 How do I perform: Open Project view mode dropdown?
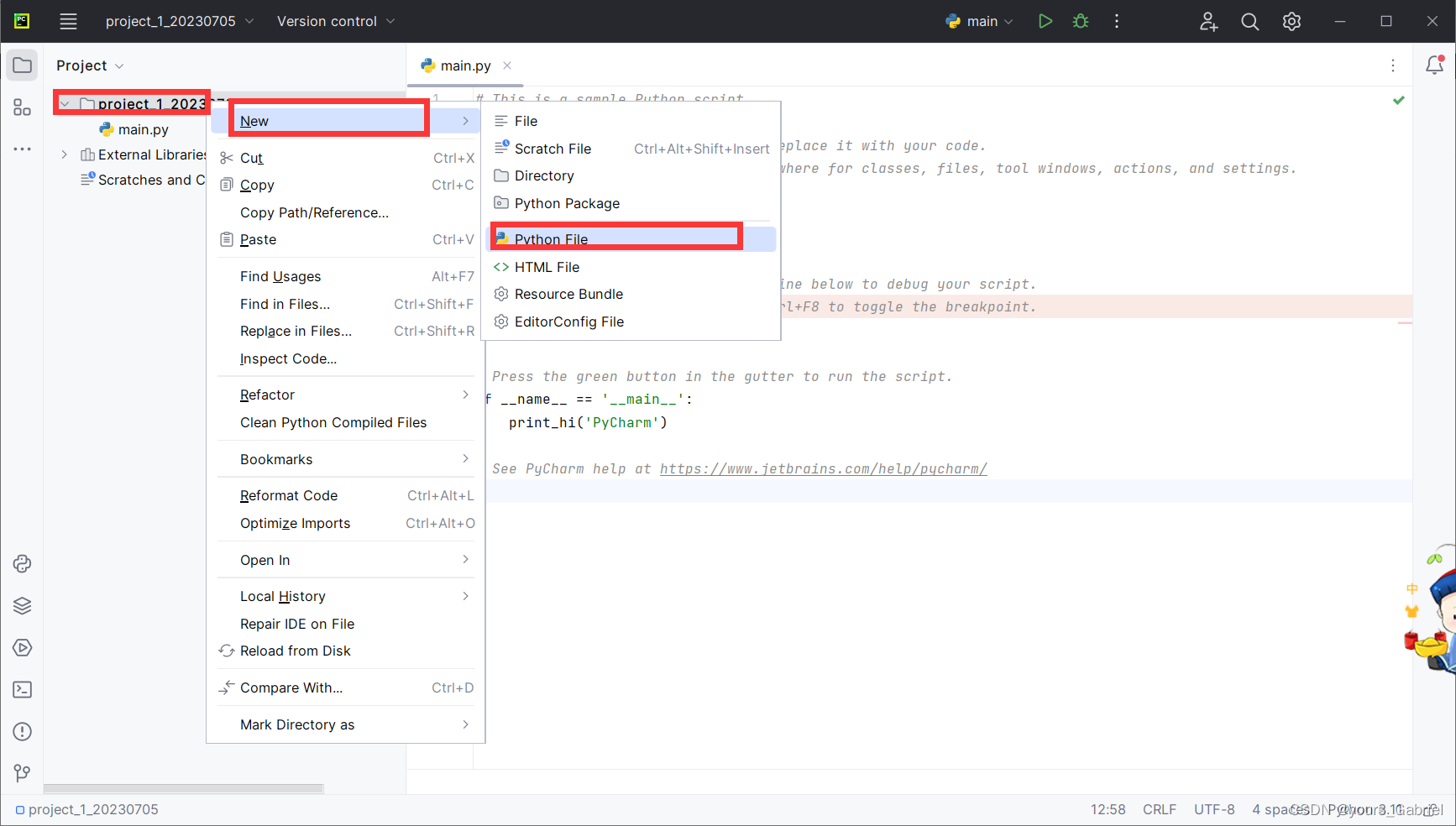pos(90,65)
